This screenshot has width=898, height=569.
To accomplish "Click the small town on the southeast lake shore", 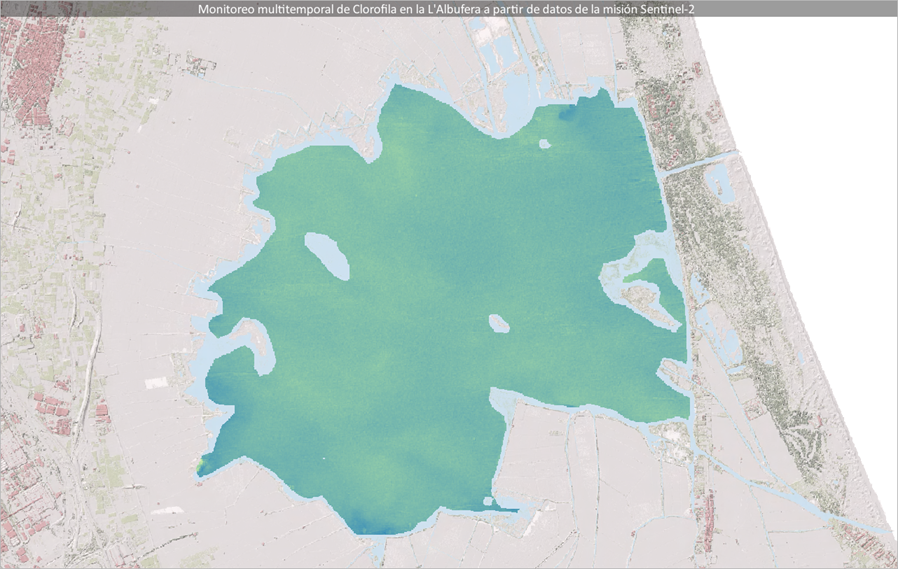I will tap(673, 434).
